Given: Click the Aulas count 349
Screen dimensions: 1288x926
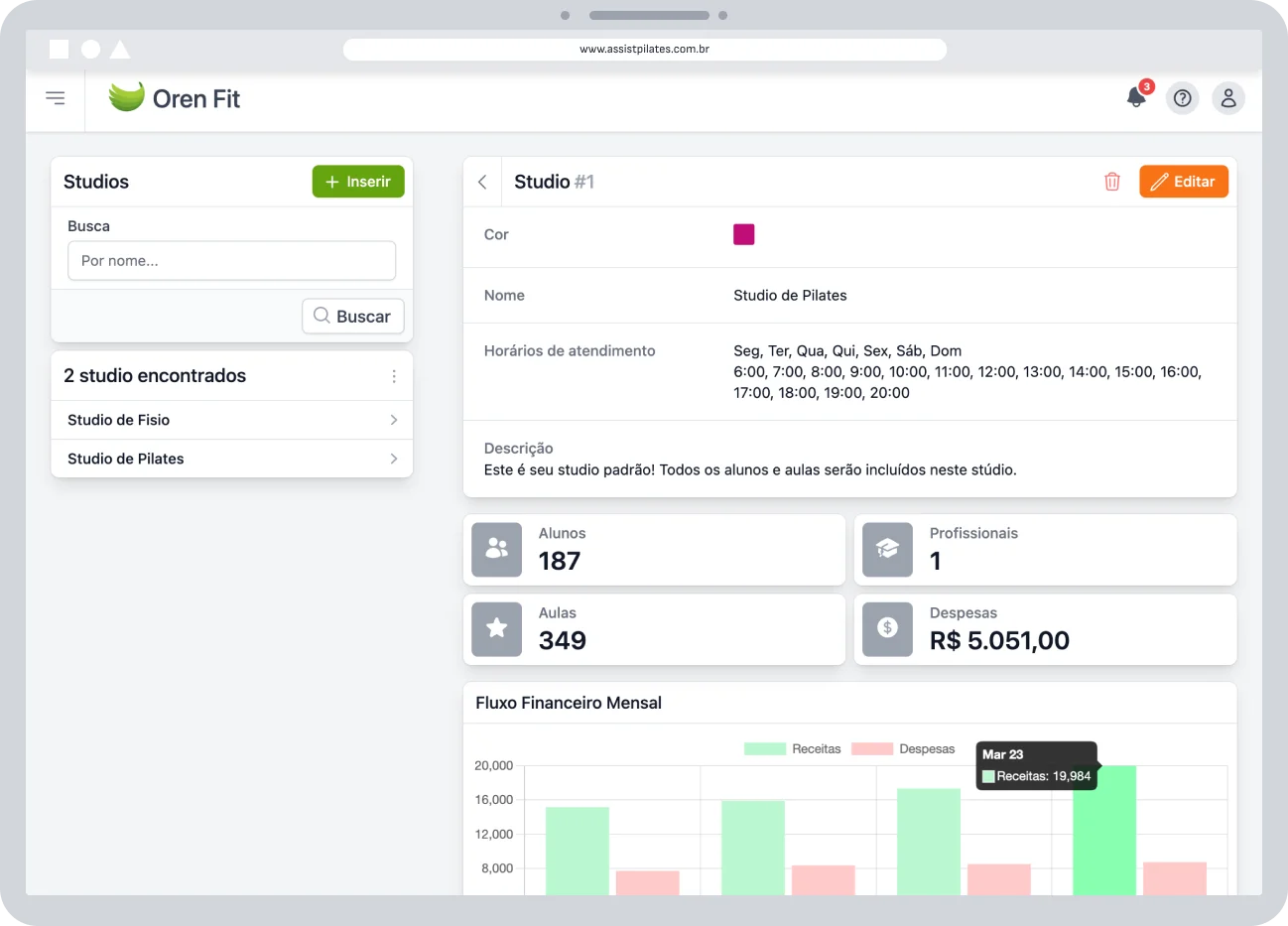Looking at the screenshot, I should pyautogui.click(x=563, y=641).
